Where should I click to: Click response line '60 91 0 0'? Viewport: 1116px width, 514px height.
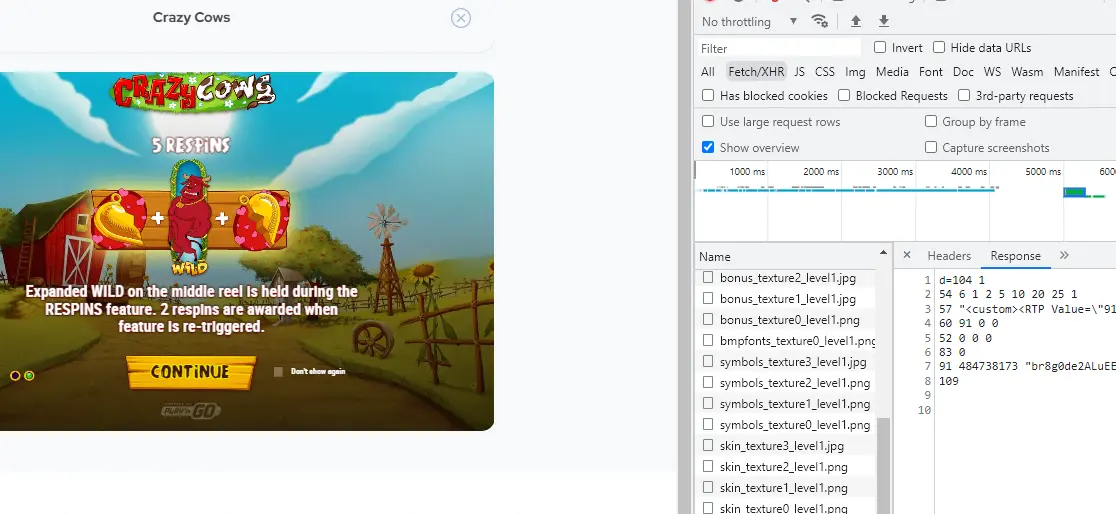[968, 323]
